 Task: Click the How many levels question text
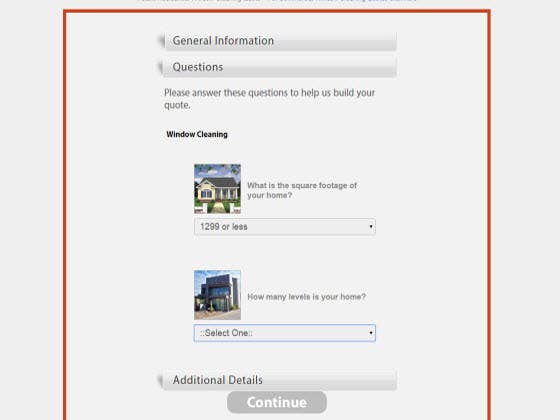(306, 297)
